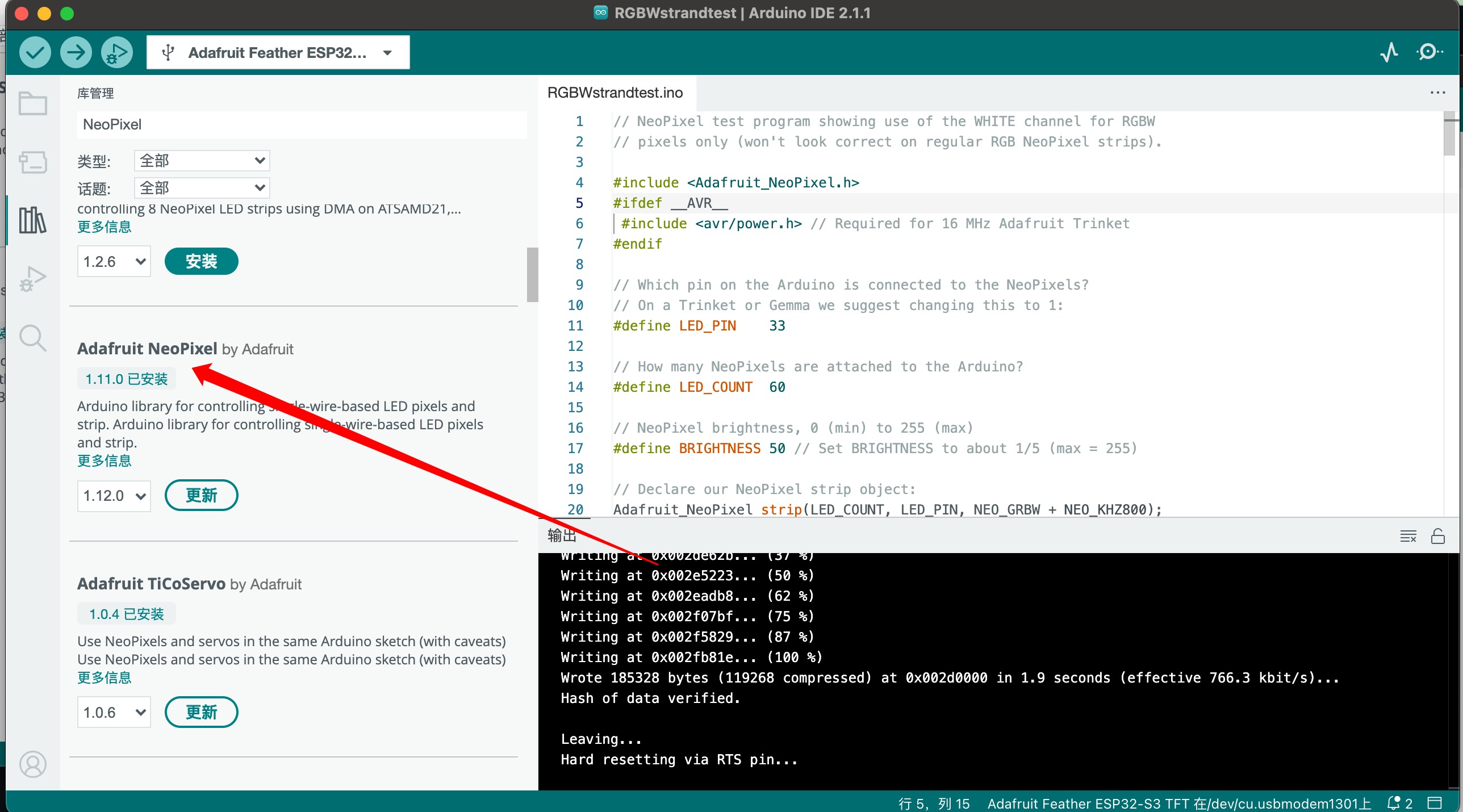Screen dimensions: 1463x812
Task: Click the Verify sketch checkmark button
Action: 35,53
